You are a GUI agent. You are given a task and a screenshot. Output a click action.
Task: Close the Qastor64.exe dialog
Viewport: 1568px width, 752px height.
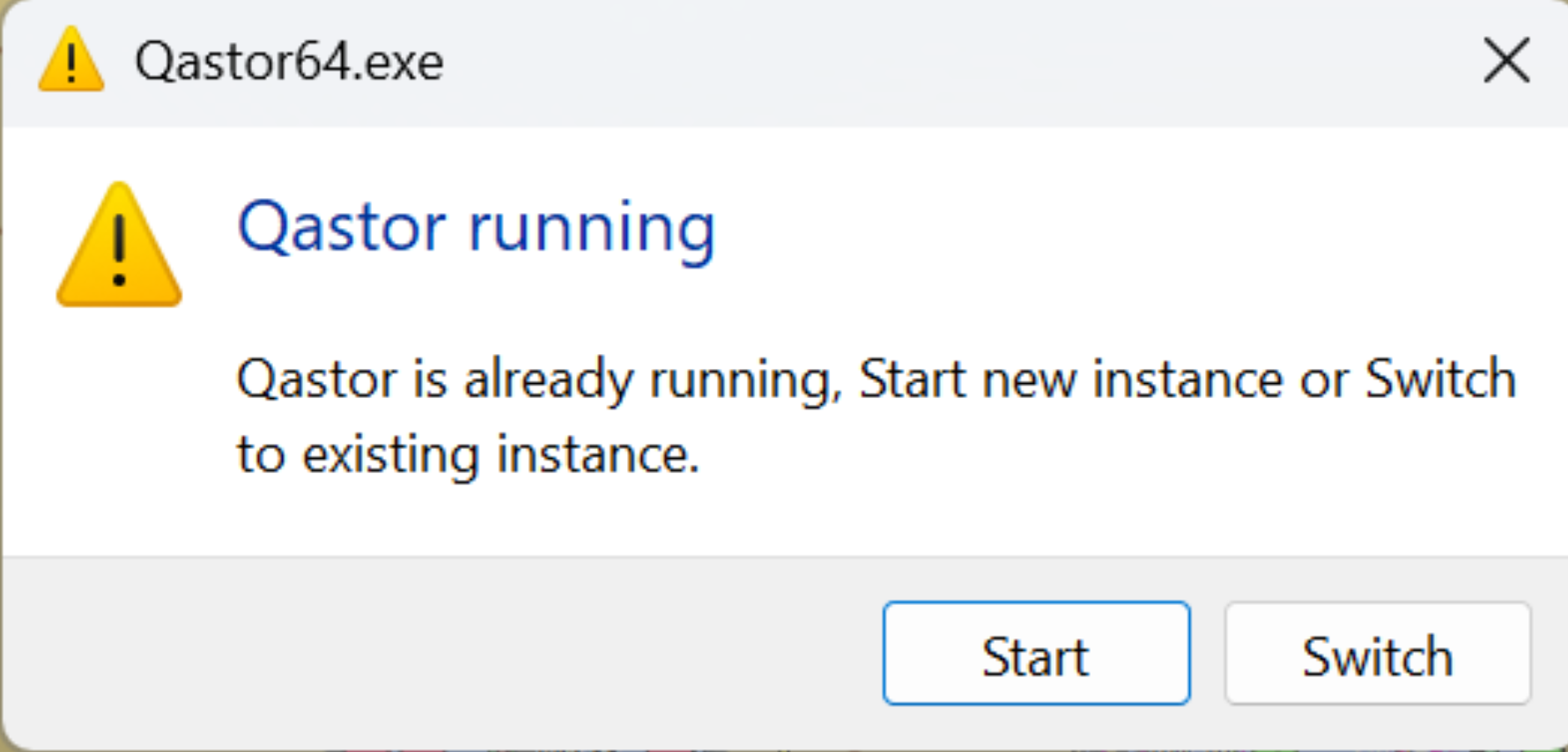point(1506,61)
